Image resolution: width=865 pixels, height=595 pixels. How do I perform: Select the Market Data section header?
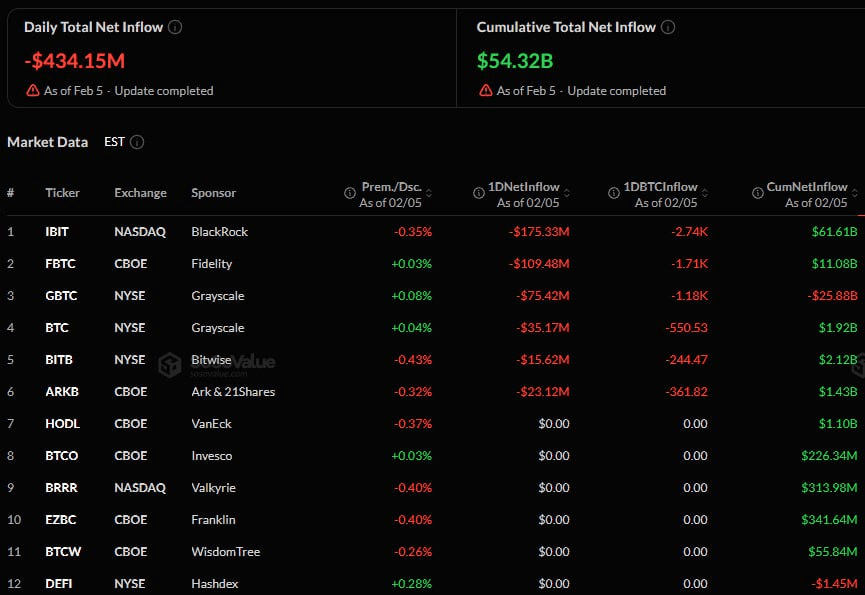[47, 142]
